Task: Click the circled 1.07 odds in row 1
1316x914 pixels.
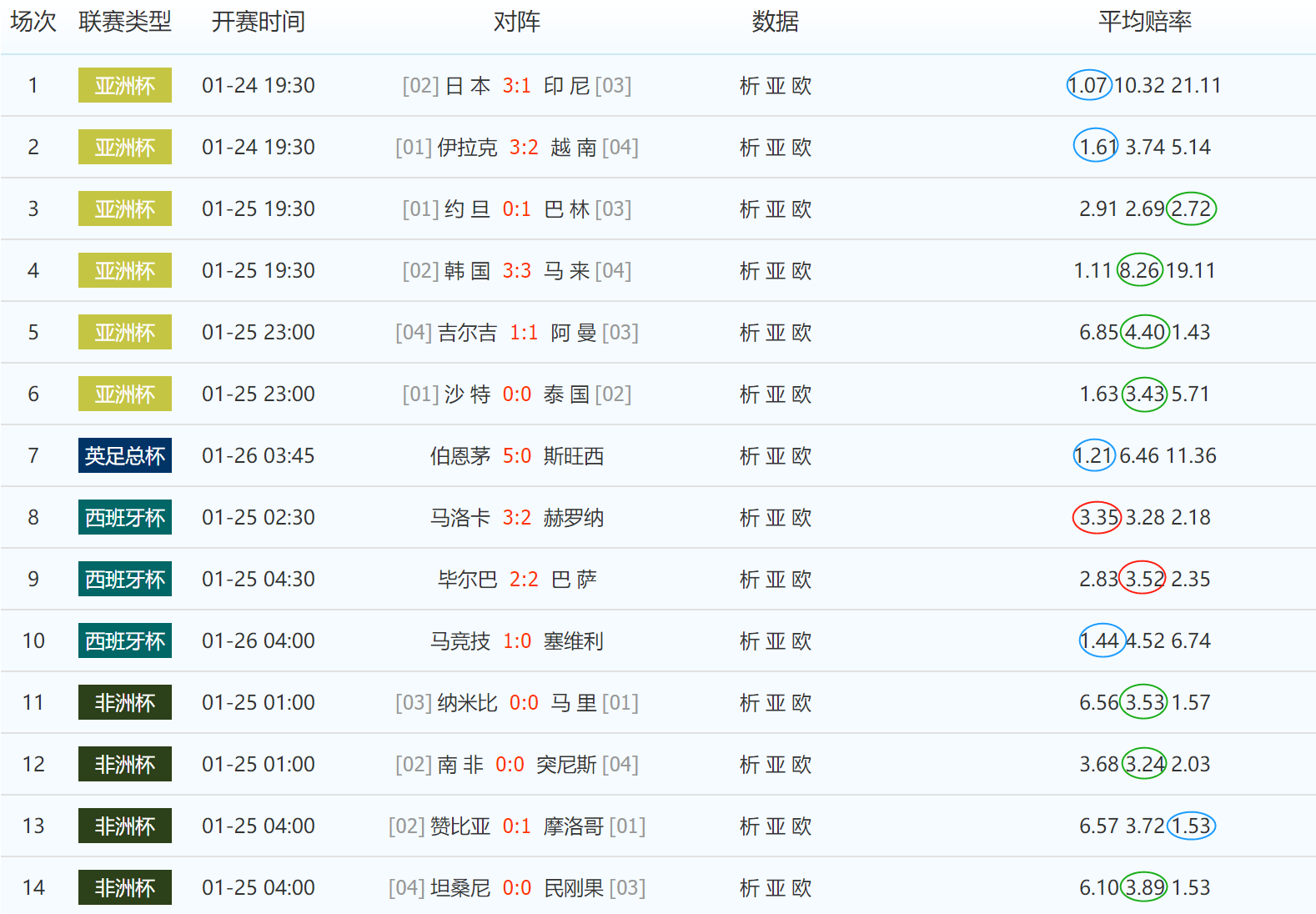Action: [x=1088, y=86]
